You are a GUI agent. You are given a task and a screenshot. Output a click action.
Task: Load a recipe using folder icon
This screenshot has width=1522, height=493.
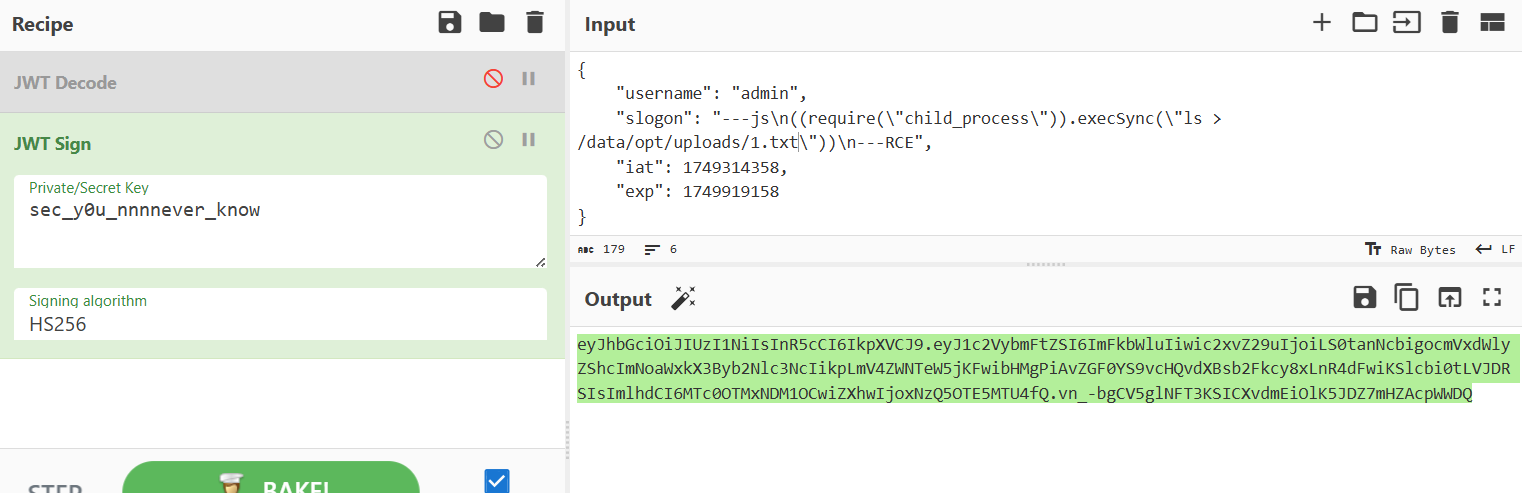491,22
